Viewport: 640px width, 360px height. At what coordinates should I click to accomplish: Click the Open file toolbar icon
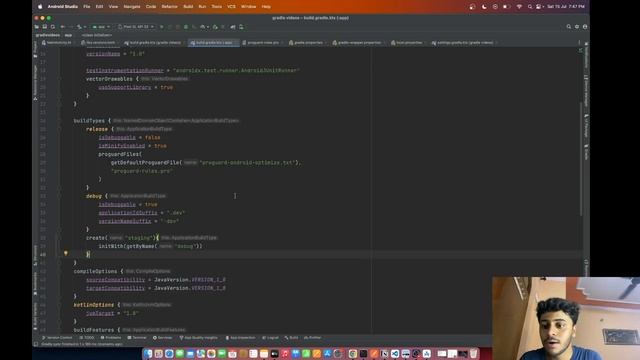point(37,27)
